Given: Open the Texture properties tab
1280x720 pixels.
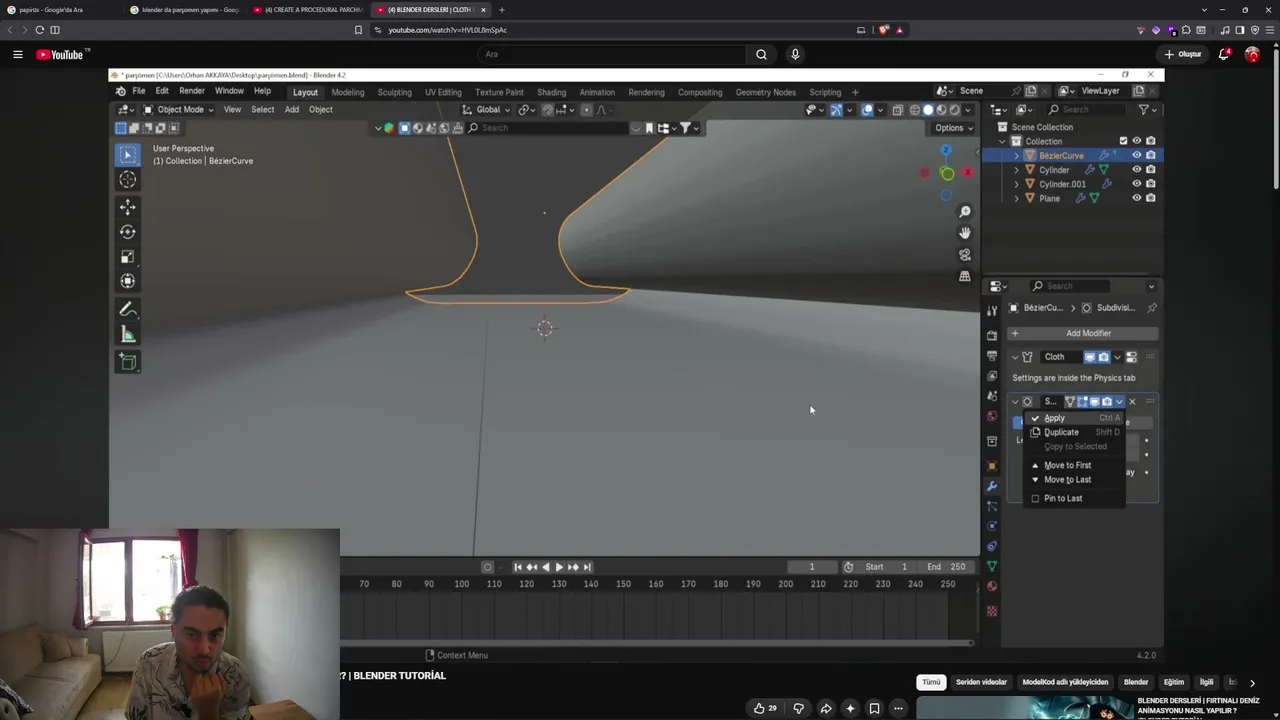Looking at the screenshot, I should pyautogui.click(x=992, y=611).
